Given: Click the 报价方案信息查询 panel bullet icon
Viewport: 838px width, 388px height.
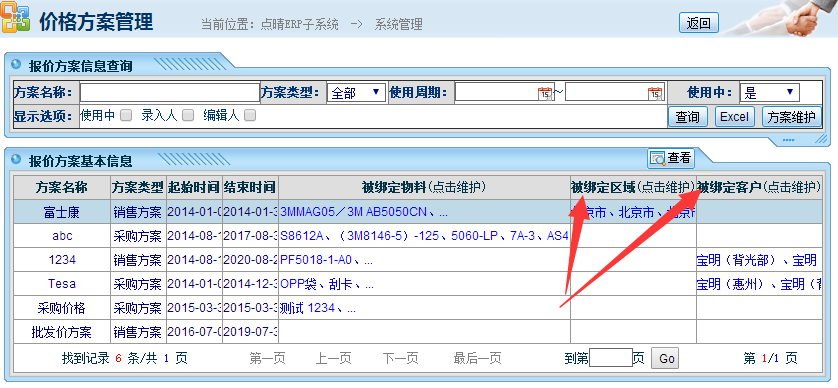Looking at the screenshot, I should coord(16,65).
